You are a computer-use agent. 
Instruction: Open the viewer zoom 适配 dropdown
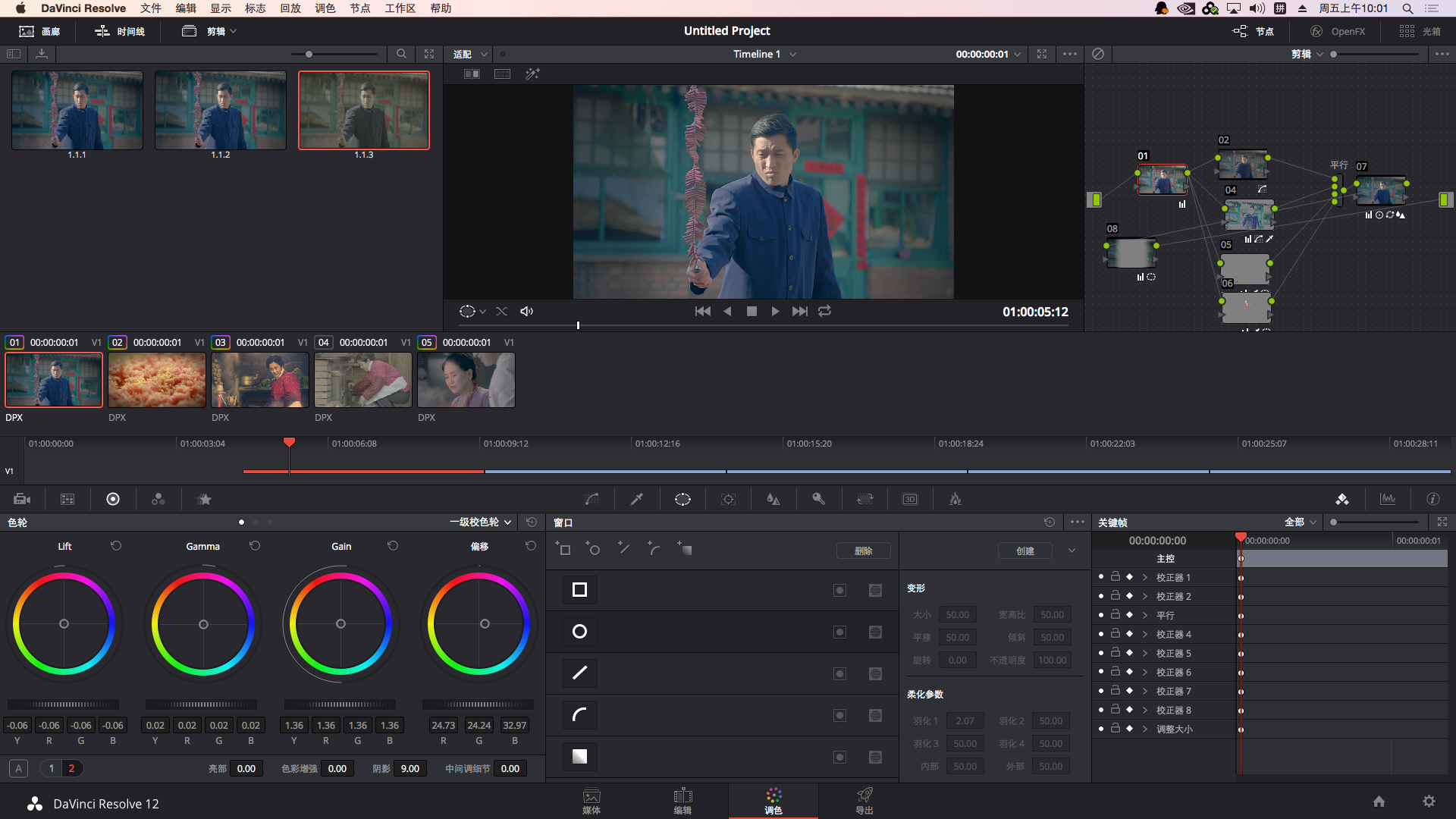pyautogui.click(x=470, y=54)
